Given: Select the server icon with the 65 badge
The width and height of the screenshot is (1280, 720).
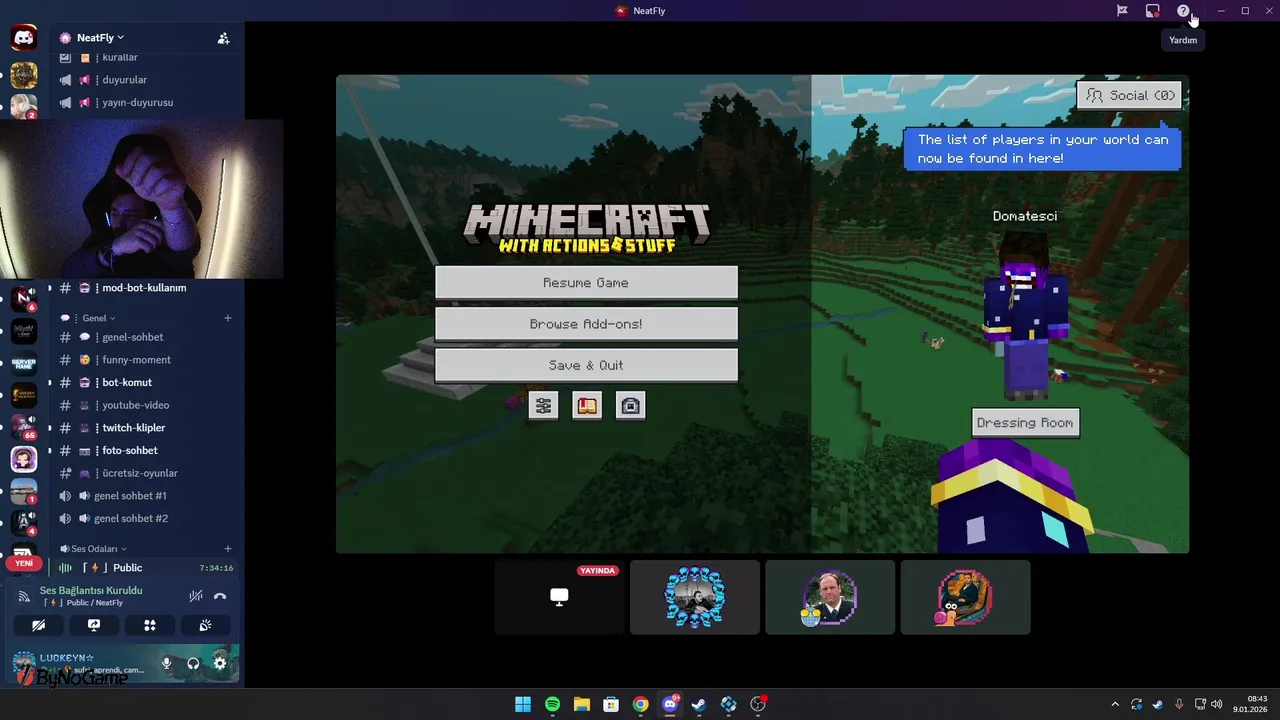Looking at the screenshot, I should (24, 426).
